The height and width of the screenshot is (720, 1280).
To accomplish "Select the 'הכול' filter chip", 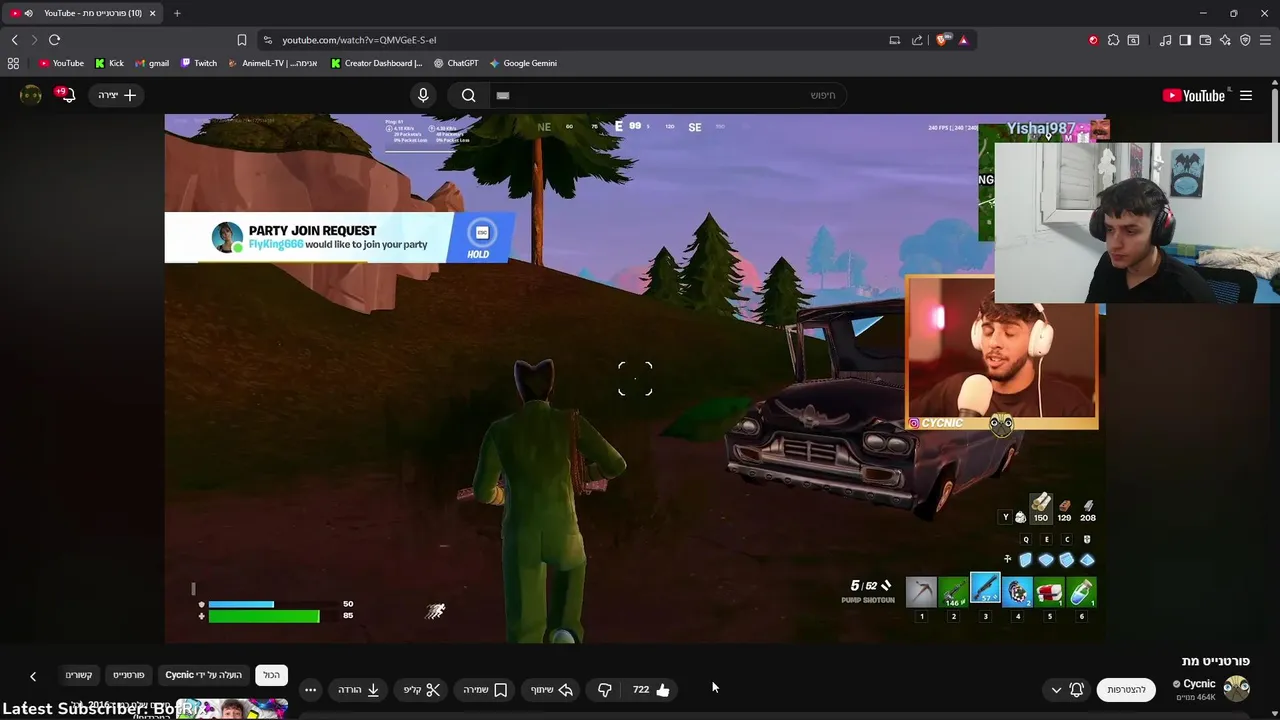I will [x=271, y=675].
